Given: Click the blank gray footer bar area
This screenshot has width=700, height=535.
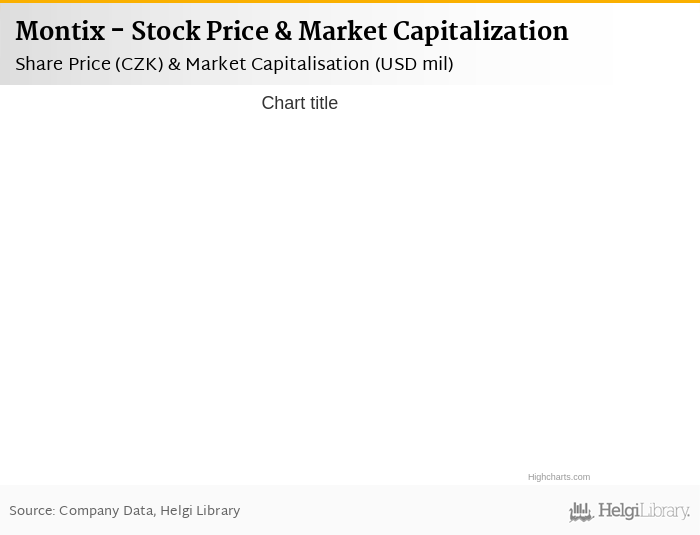Looking at the screenshot, I should click(400, 511).
